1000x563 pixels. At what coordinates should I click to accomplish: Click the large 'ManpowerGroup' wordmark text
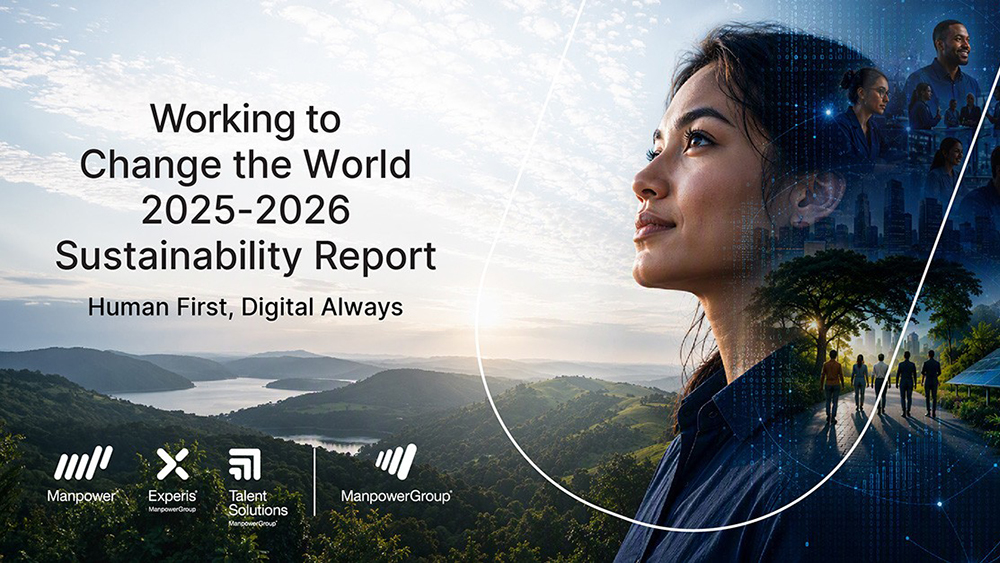click(x=396, y=496)
